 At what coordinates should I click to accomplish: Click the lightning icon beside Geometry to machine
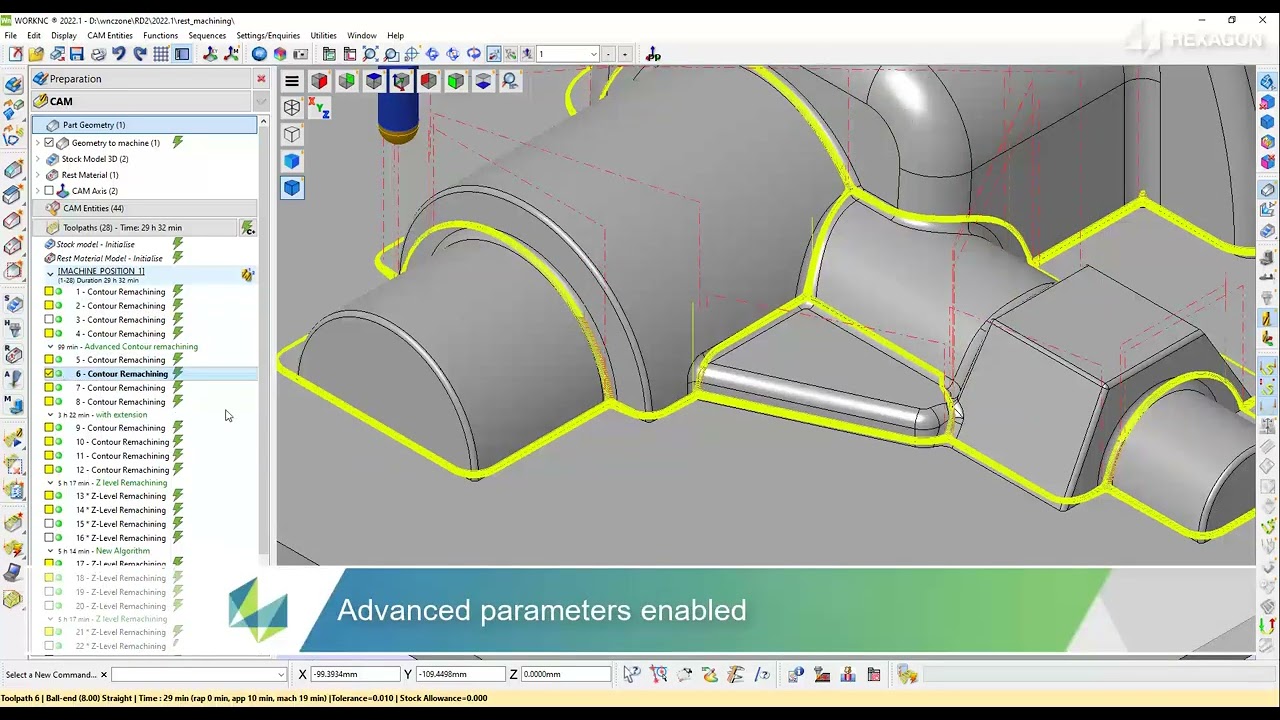(178, 143)
